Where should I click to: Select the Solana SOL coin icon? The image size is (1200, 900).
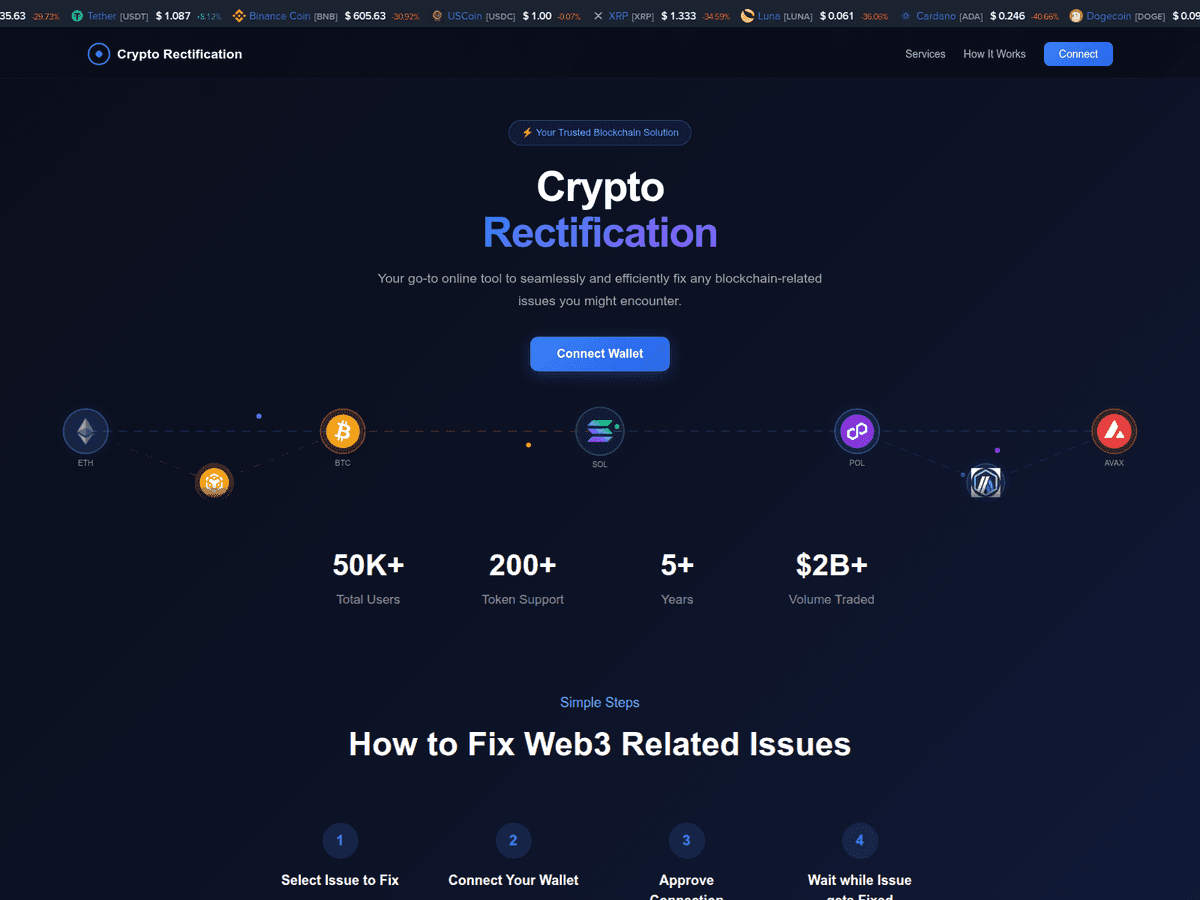click(x=600, y=432)
